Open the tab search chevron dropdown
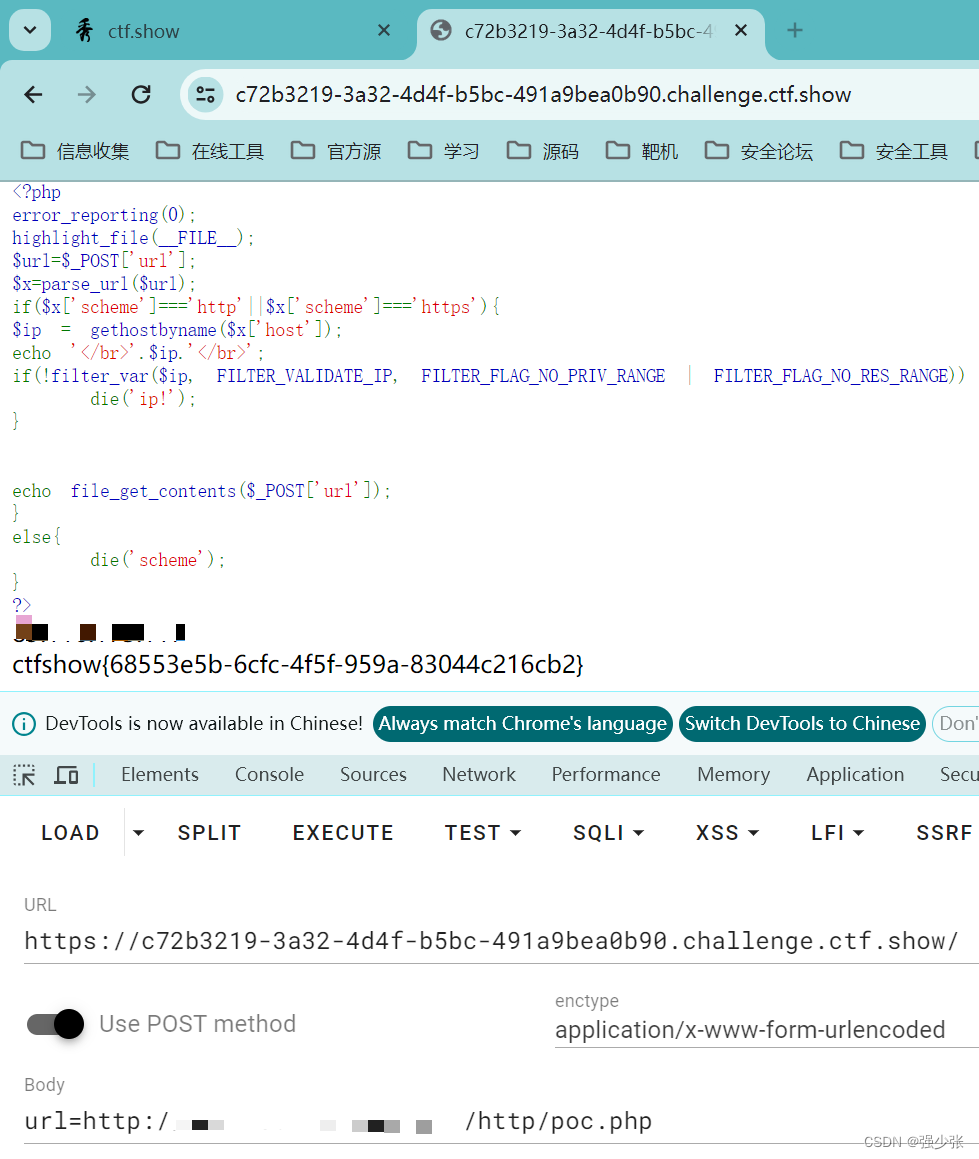 coord(30,30)
